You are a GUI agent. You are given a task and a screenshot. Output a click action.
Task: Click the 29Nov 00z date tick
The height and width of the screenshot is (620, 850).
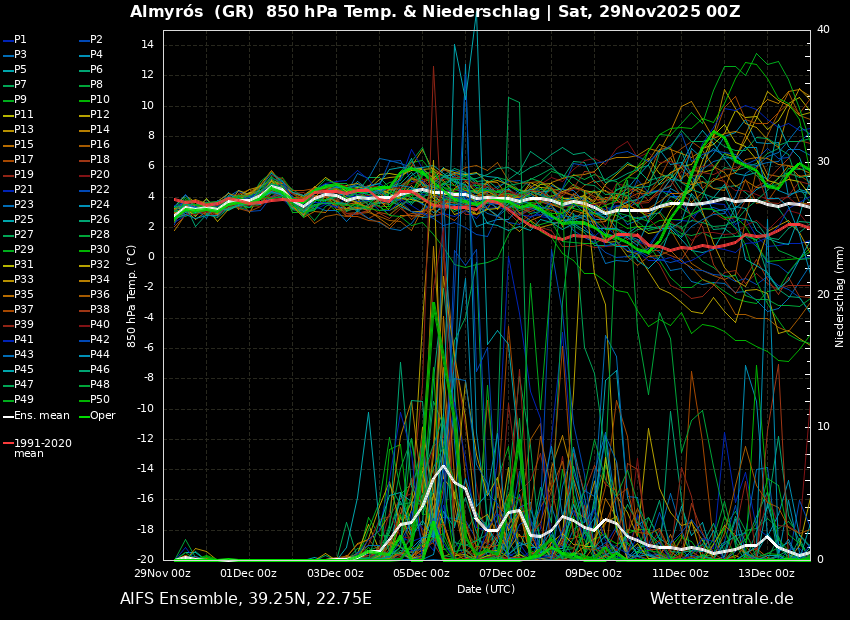click(x=163, y=574)
